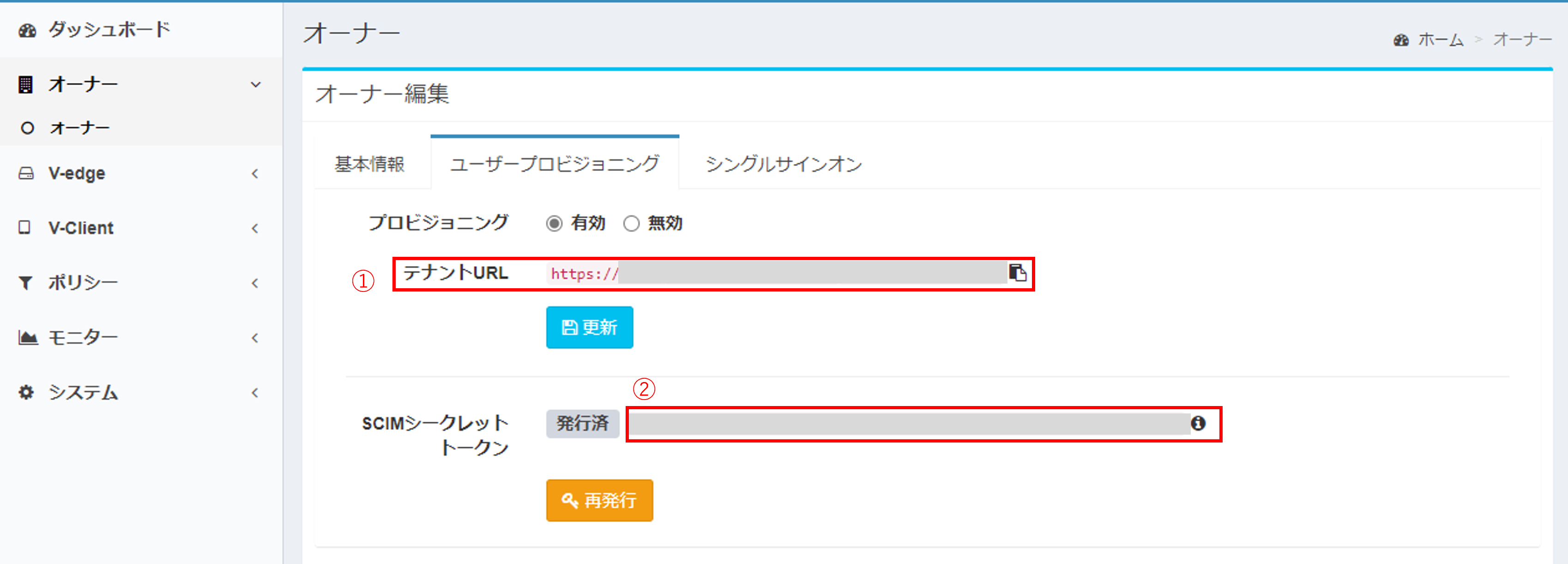Copy the tenant URL with clipboard icon
The width and height of the screenshot is (1568, 564).
1018,272
